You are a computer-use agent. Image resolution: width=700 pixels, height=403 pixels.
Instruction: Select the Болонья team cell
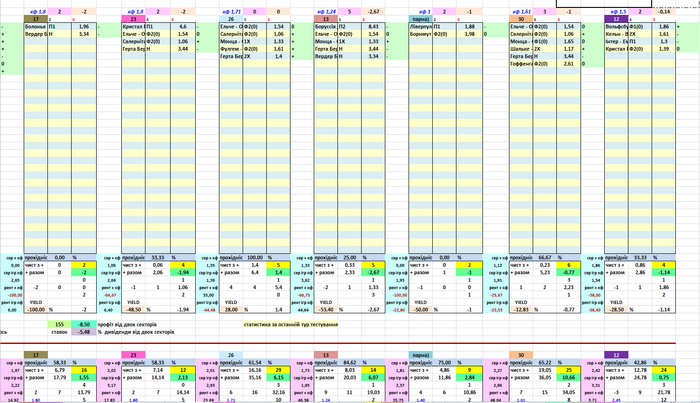[x=36, y=26]
